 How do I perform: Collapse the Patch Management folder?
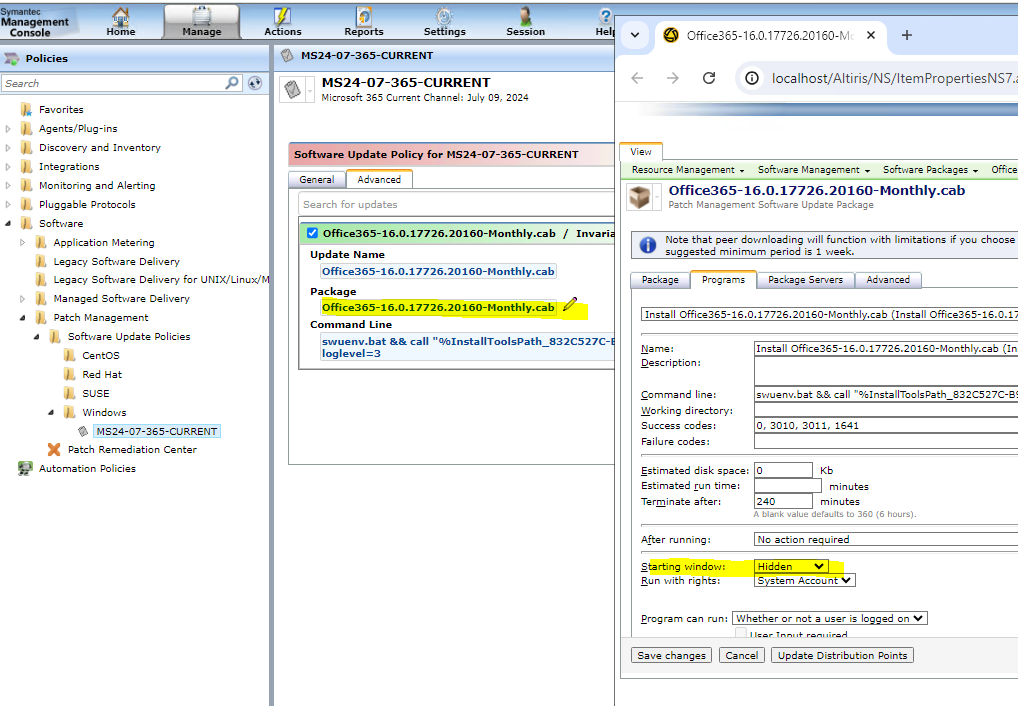22,318
